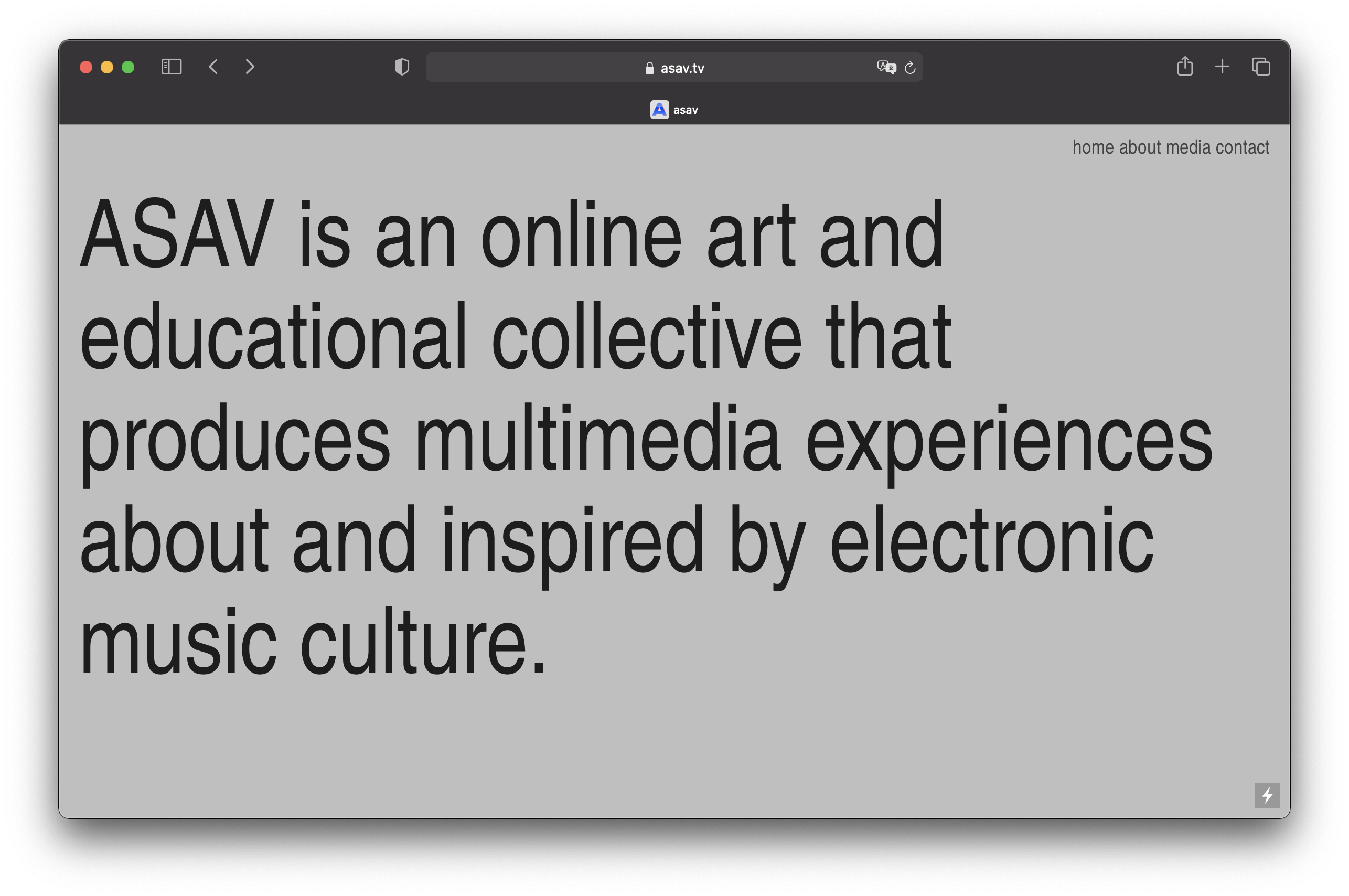Click the blue A favicon in tab
The height and width of the screenshot is (896, 1349).
(659, 110)
